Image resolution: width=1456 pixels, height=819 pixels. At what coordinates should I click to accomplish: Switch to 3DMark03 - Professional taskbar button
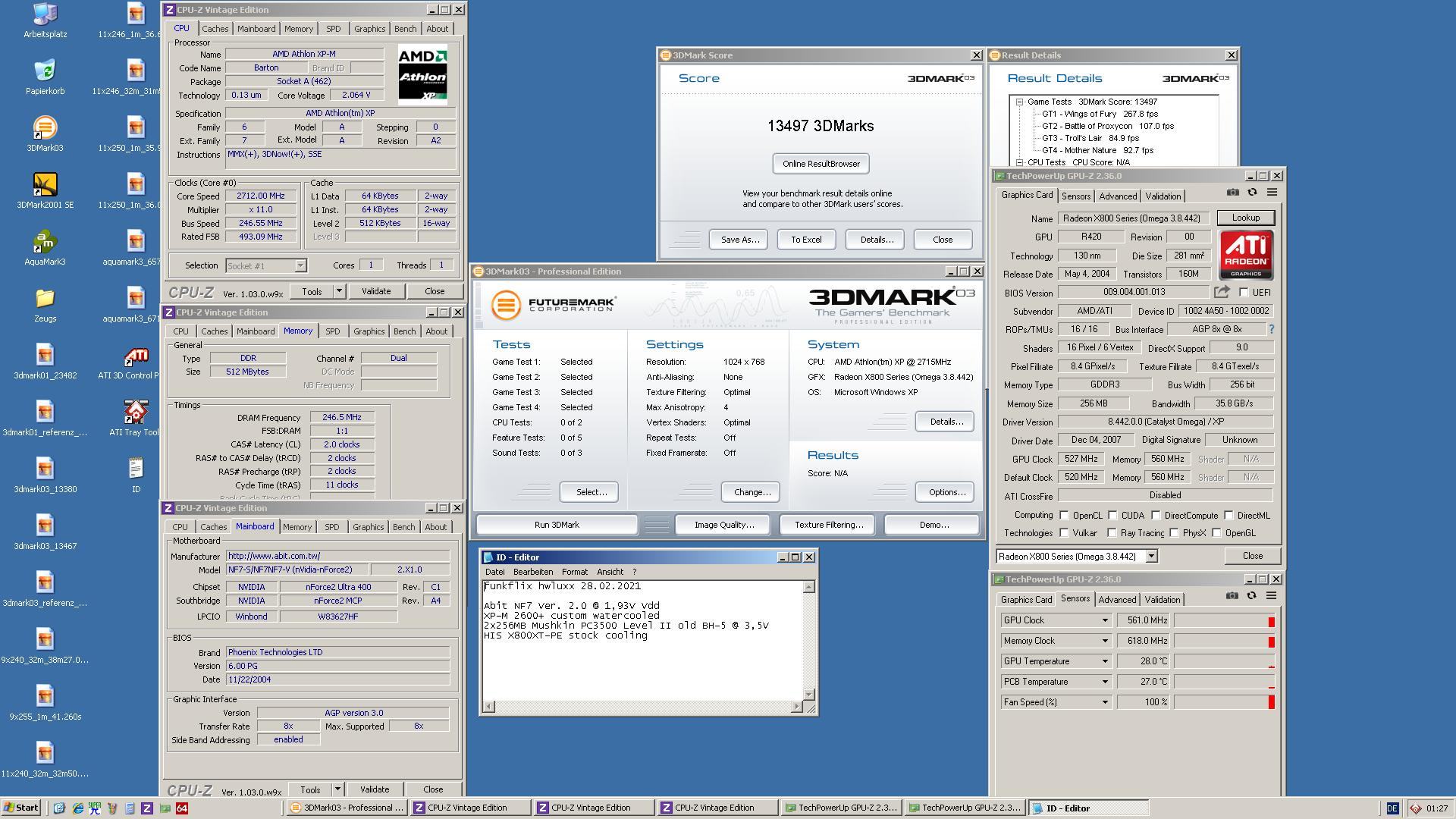tap(347, 808)
